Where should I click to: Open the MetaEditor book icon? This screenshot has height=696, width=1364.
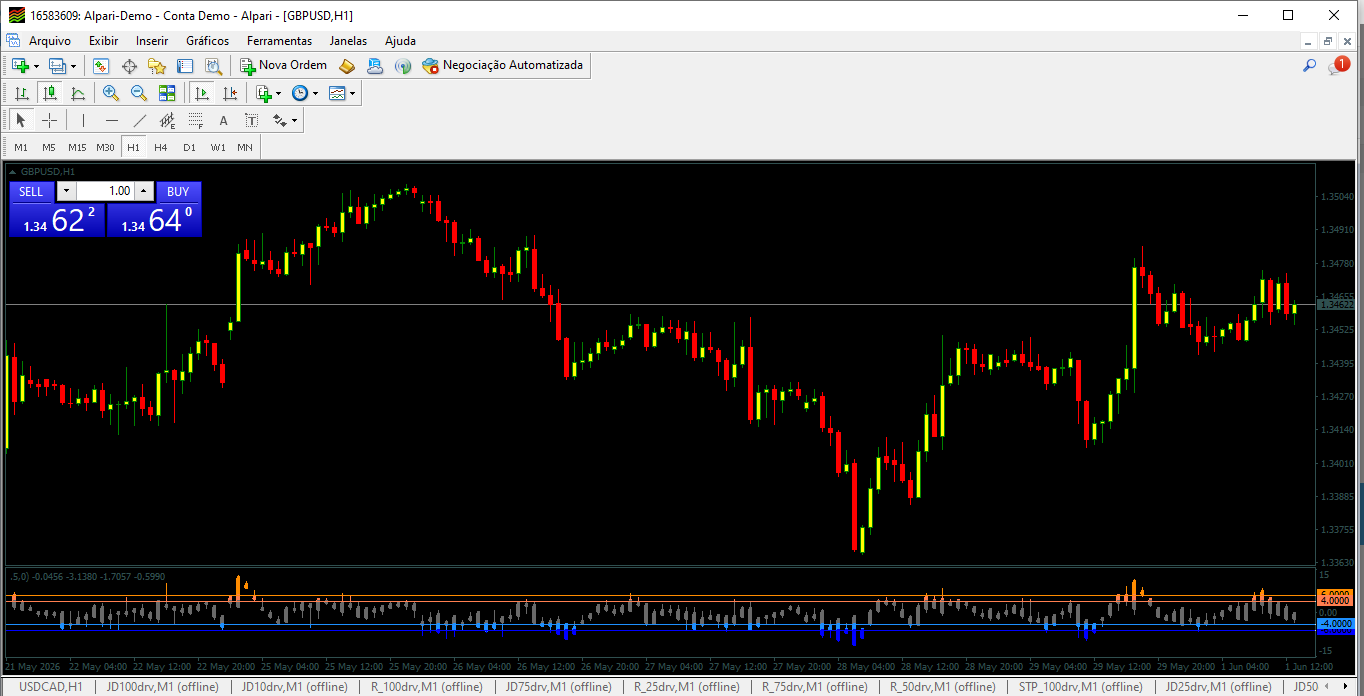[347, 66]
